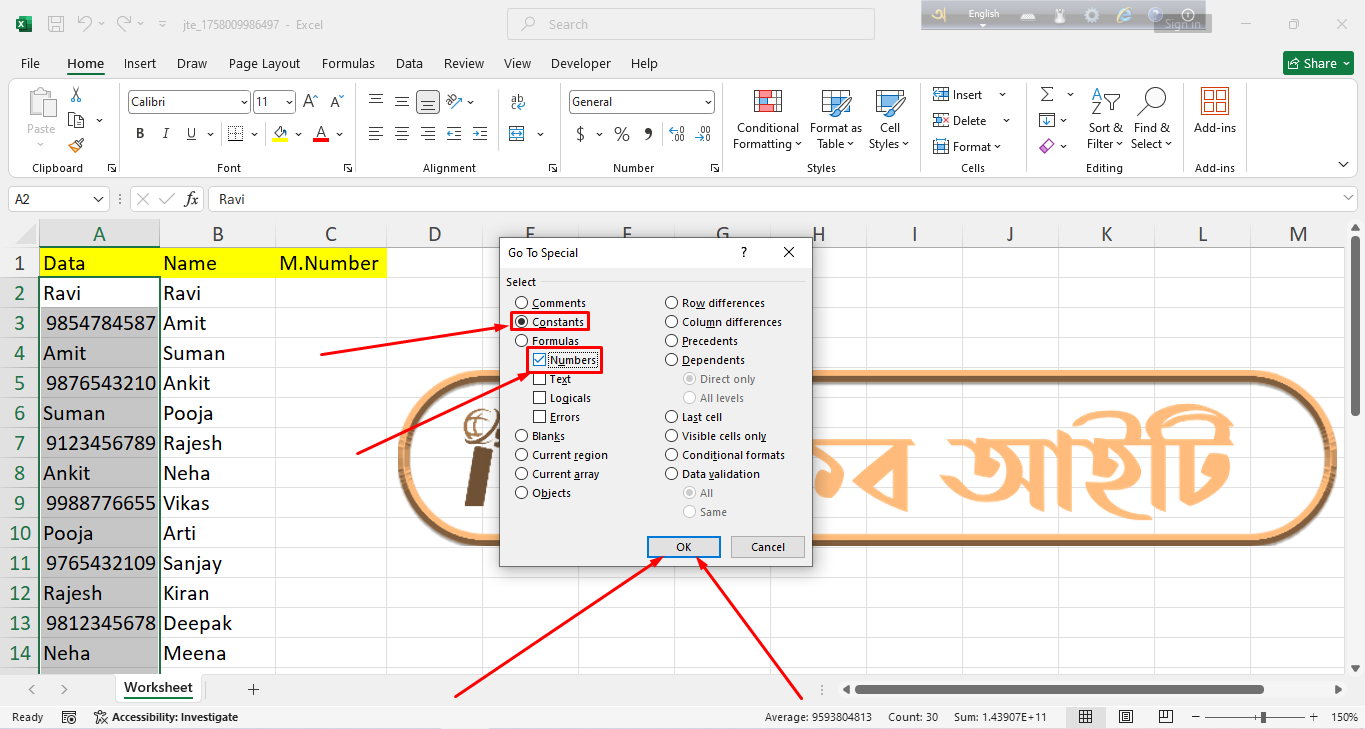Select the Constants radio button
Viewport: 1365px width, 729px height.
[x=521, y=321]
